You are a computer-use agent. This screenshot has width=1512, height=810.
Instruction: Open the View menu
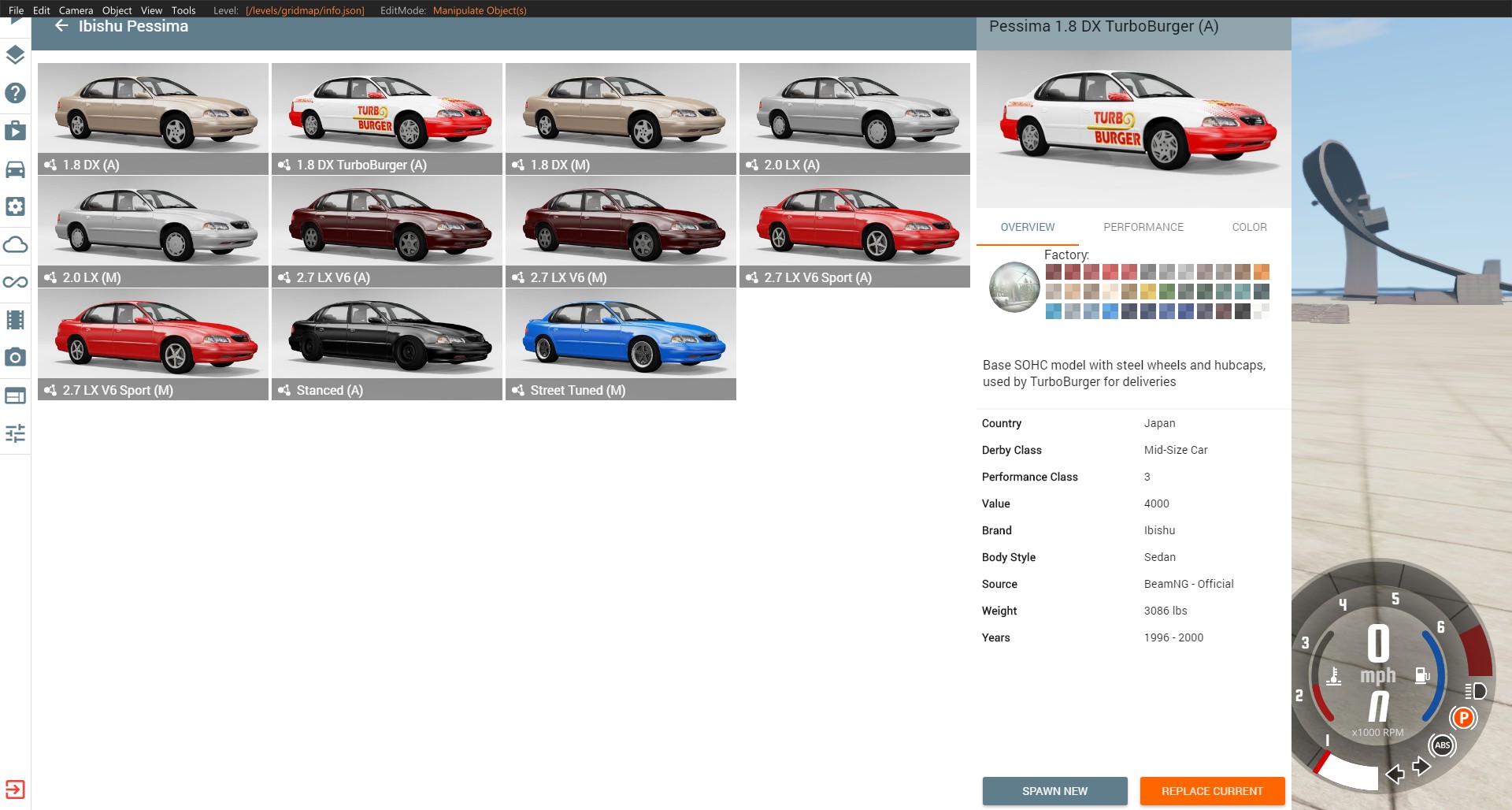[x=151, y=10]
